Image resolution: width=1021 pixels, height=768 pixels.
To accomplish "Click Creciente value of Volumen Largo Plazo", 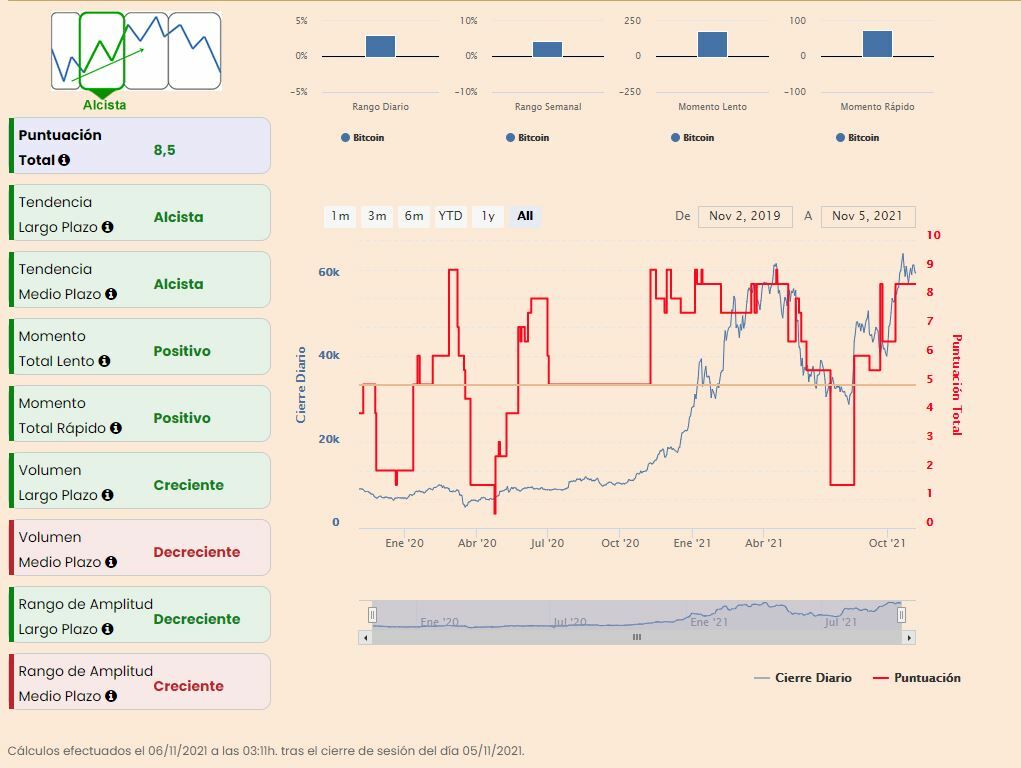I will tap(188, 485).
